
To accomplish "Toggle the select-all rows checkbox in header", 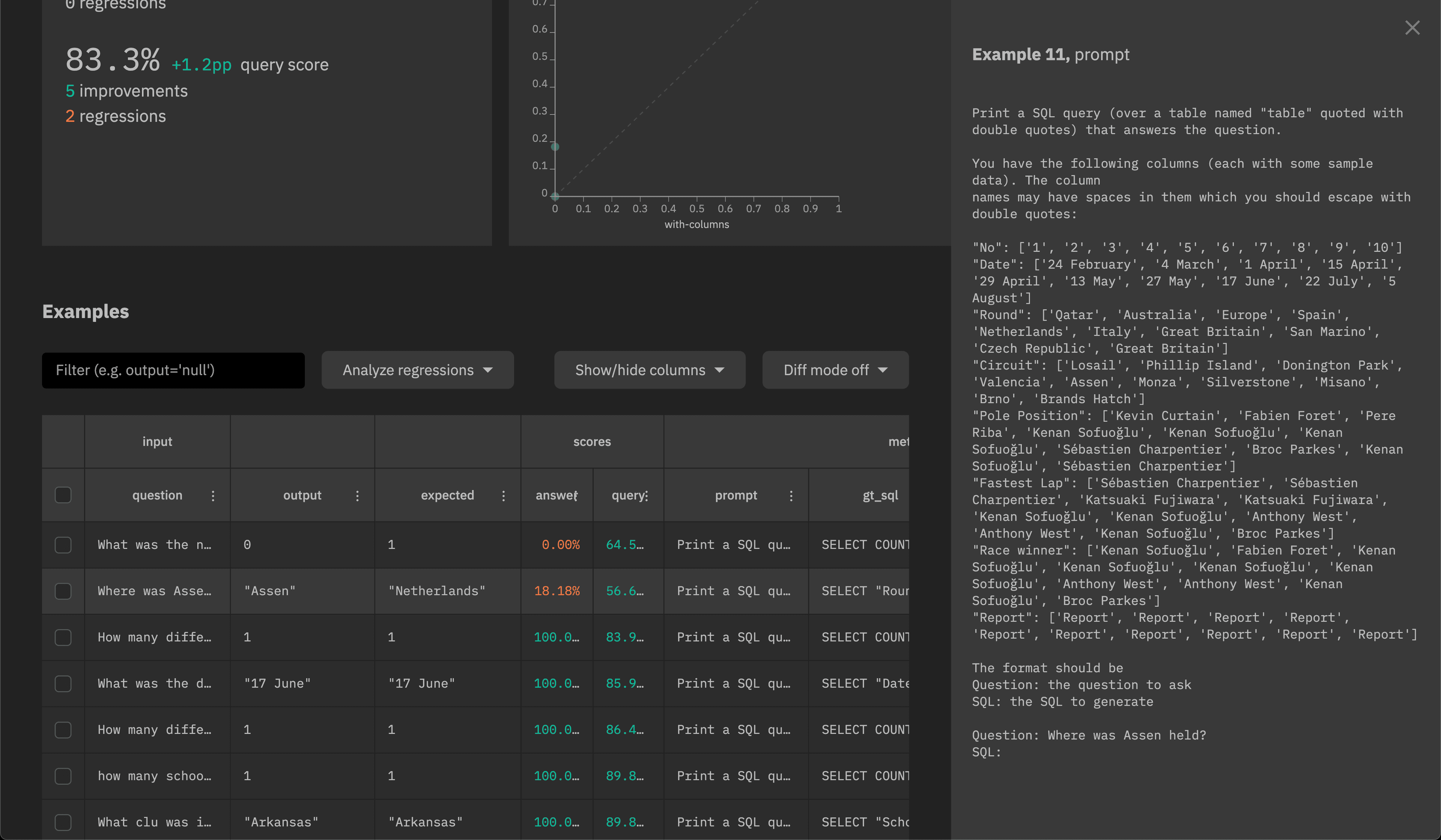I will (63, 495).
